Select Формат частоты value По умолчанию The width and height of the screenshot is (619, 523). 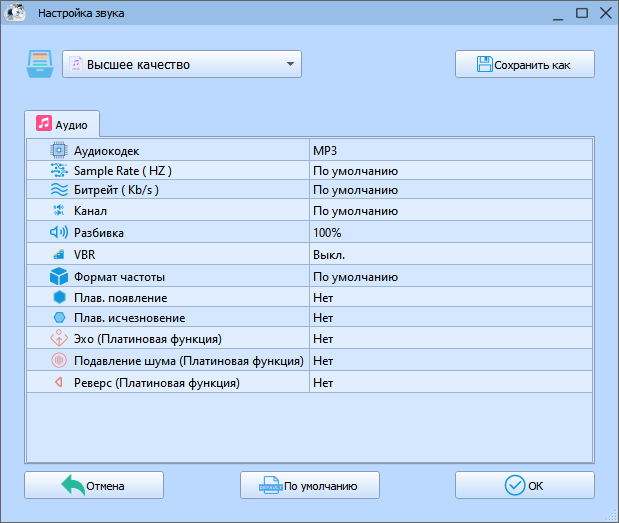pyautogui.click(x=451, y=276)
